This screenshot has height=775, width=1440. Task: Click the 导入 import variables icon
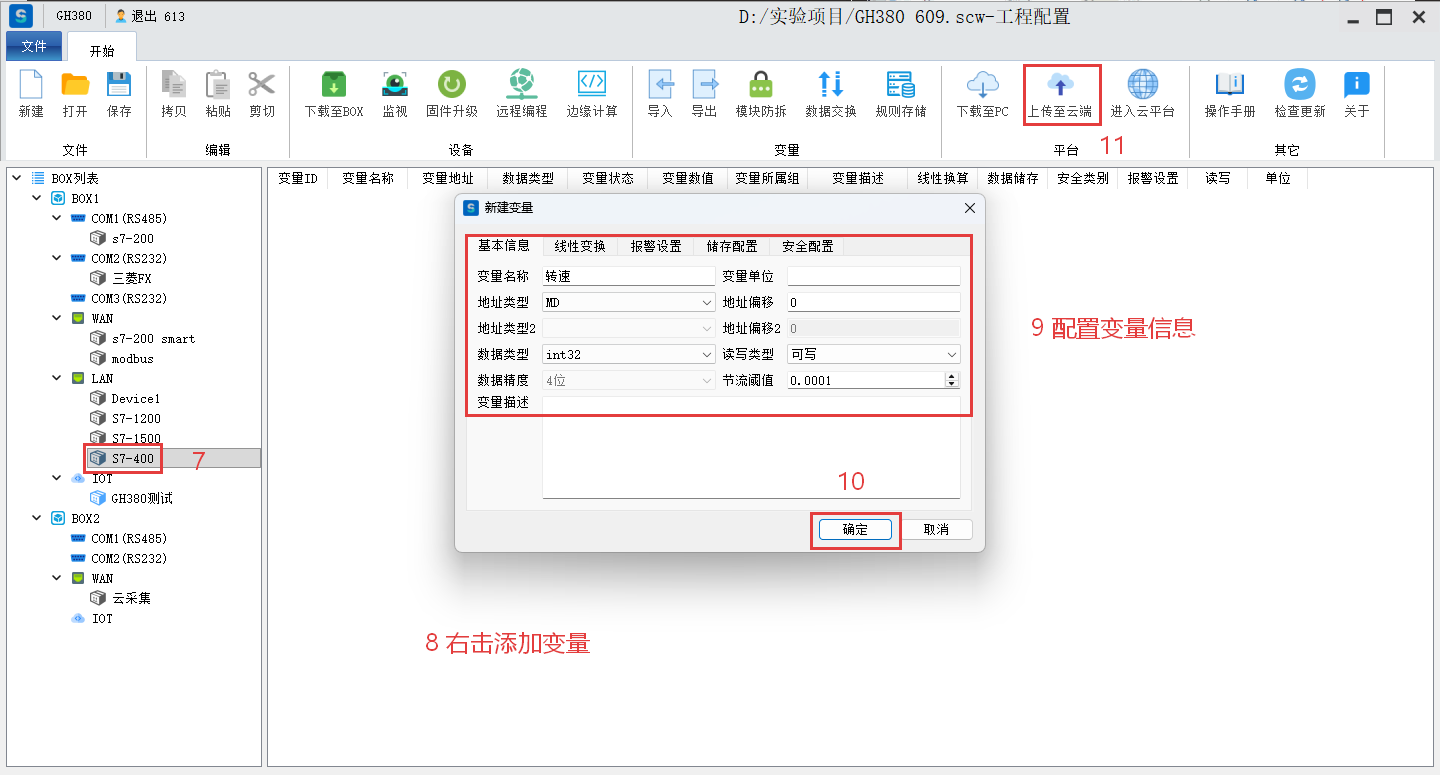[660, 85]
